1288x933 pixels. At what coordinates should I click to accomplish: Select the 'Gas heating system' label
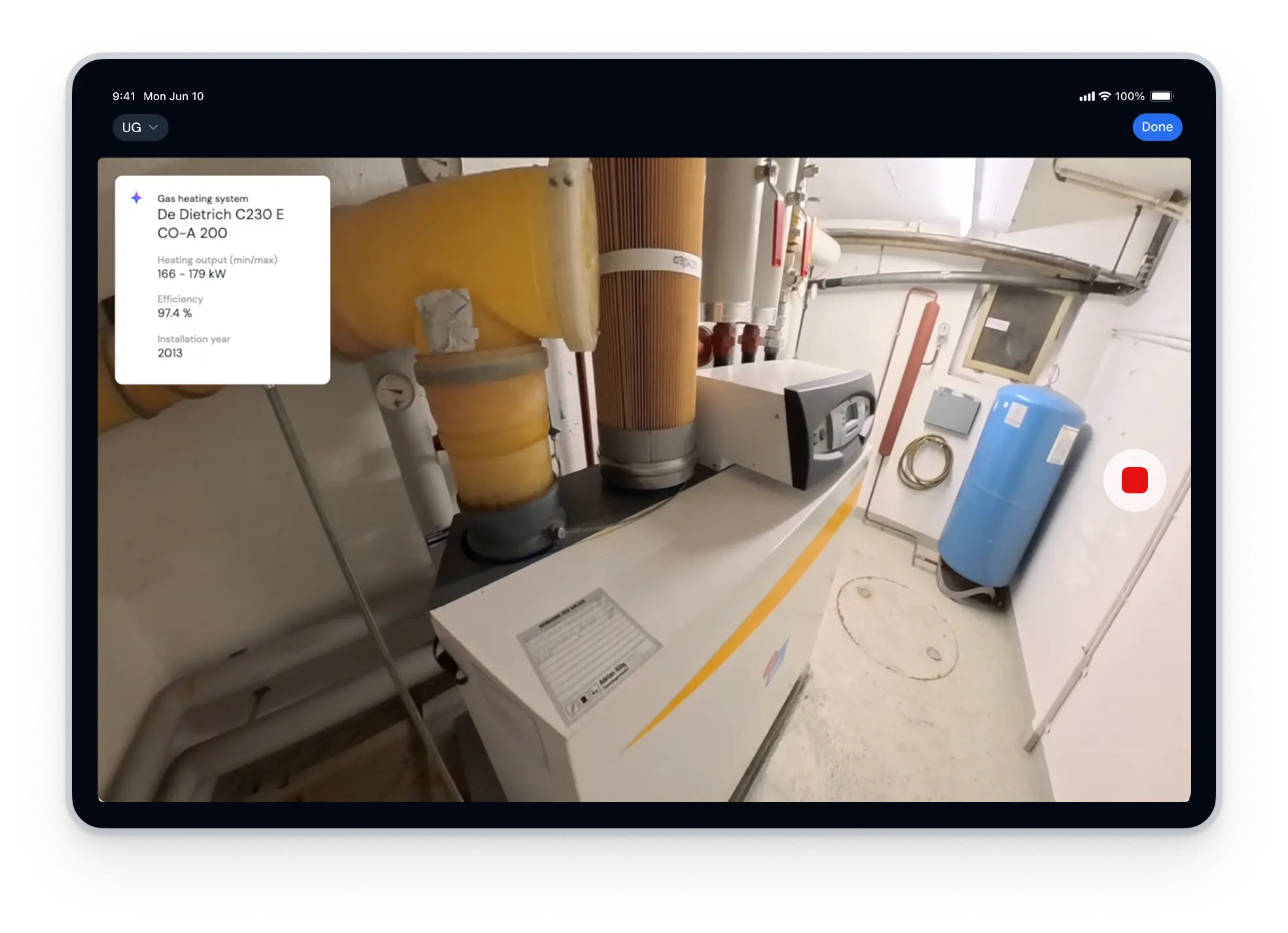pyautogui.click(x=203, y=198)
